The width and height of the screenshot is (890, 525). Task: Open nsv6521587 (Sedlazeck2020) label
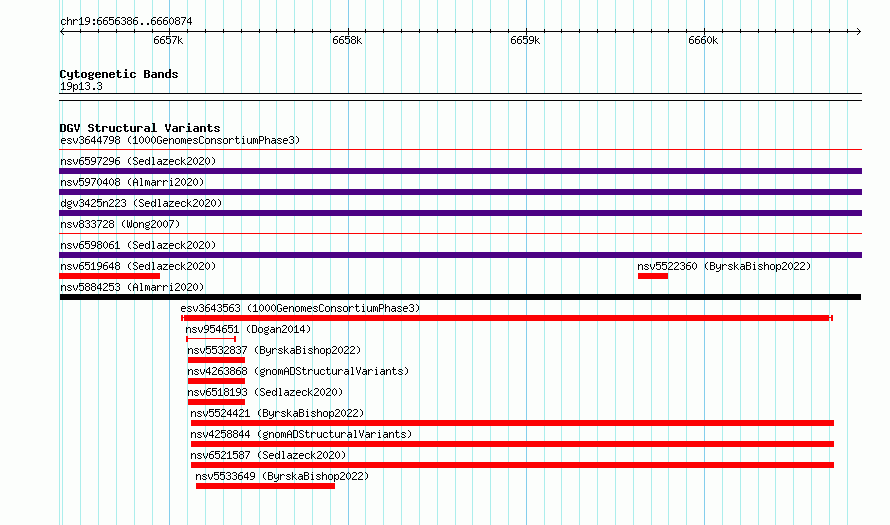pos(268,455)
